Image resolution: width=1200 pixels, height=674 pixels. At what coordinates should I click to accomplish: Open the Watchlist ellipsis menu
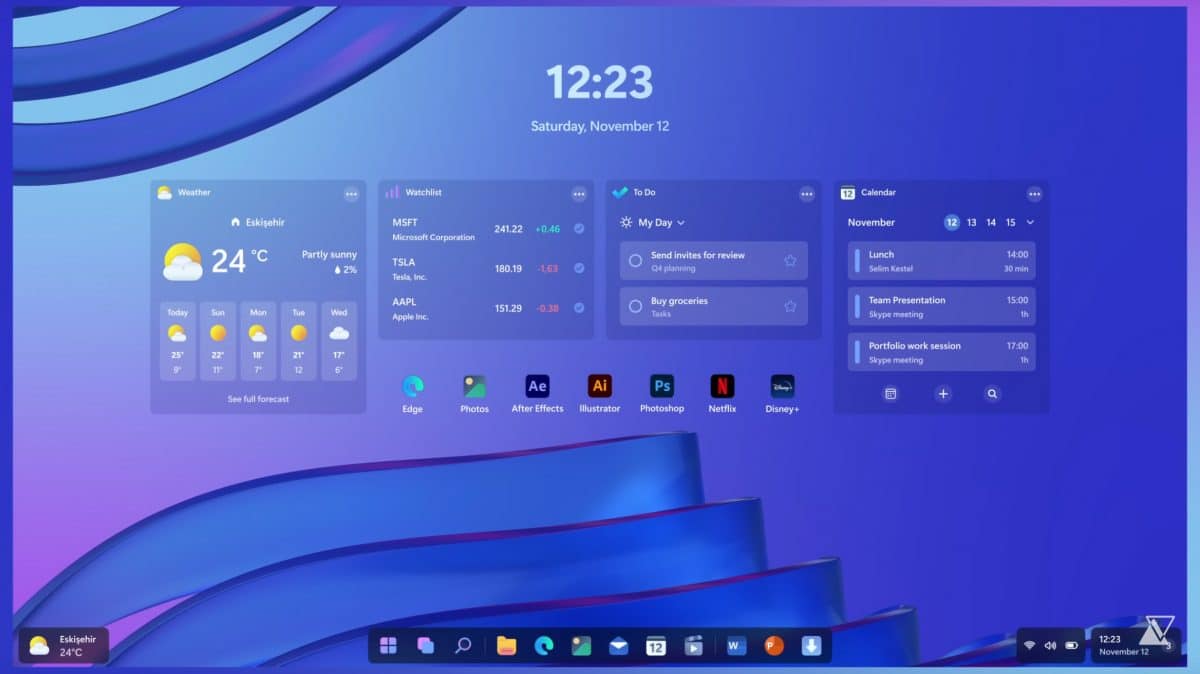[579, 194]
